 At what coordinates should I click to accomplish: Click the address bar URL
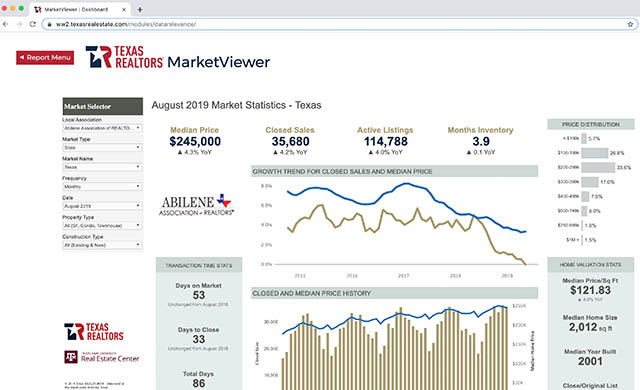coord(126,24)
